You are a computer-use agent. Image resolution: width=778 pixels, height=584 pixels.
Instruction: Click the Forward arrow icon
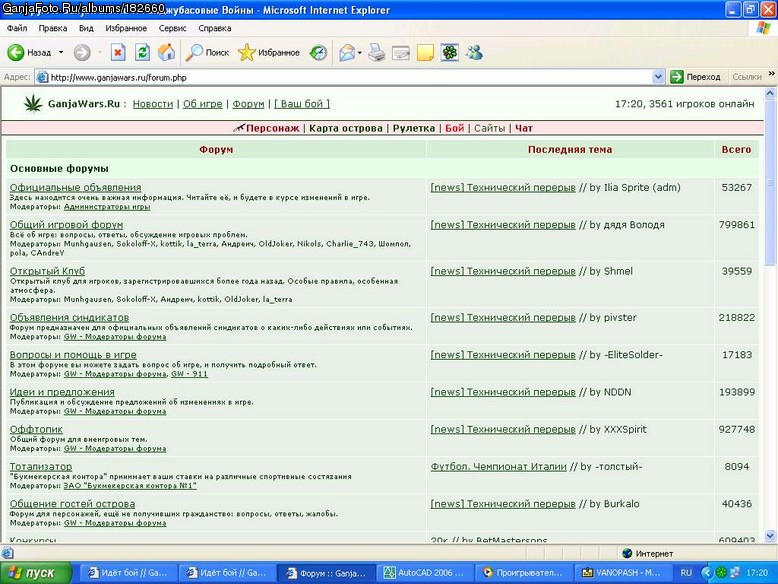coord(82,52)
